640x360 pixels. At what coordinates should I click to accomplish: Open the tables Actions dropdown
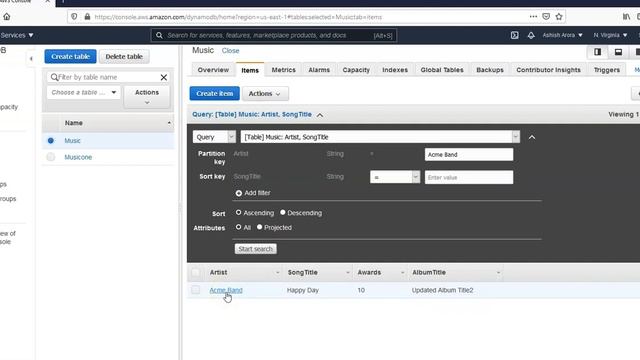point(147,97)
